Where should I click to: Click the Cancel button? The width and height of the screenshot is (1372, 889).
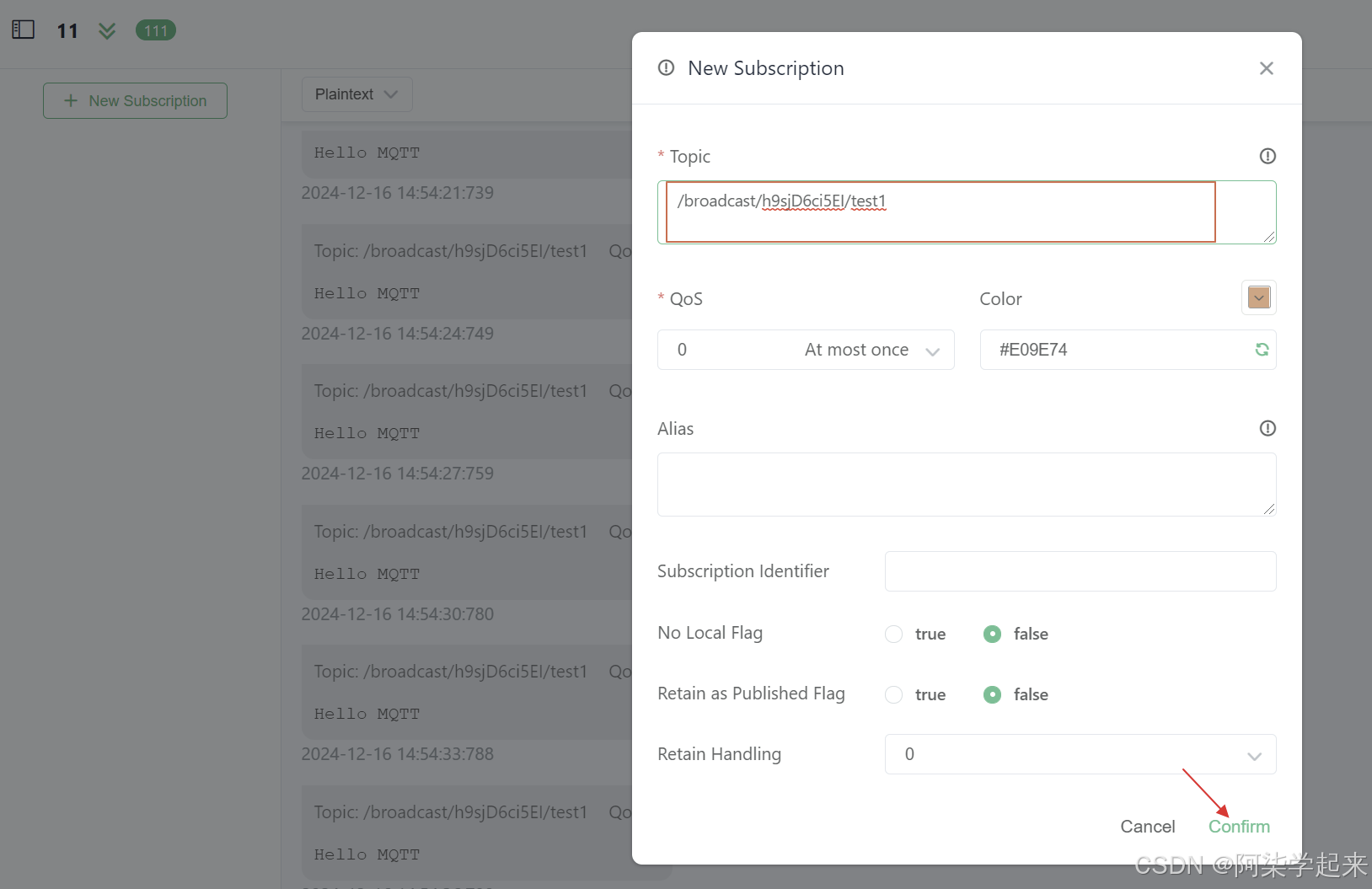pos(1148,827)
